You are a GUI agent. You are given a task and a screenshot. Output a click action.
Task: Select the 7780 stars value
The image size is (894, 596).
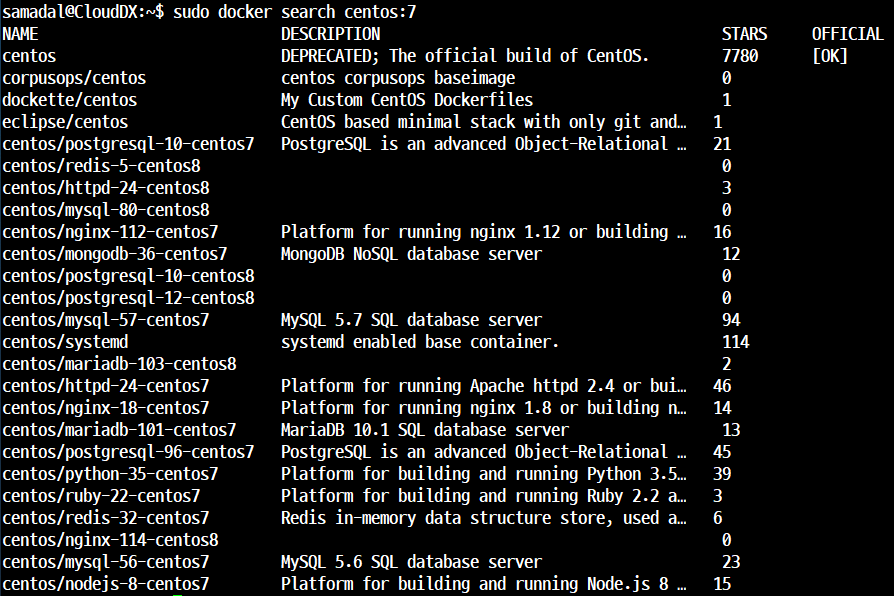point(740,56)
